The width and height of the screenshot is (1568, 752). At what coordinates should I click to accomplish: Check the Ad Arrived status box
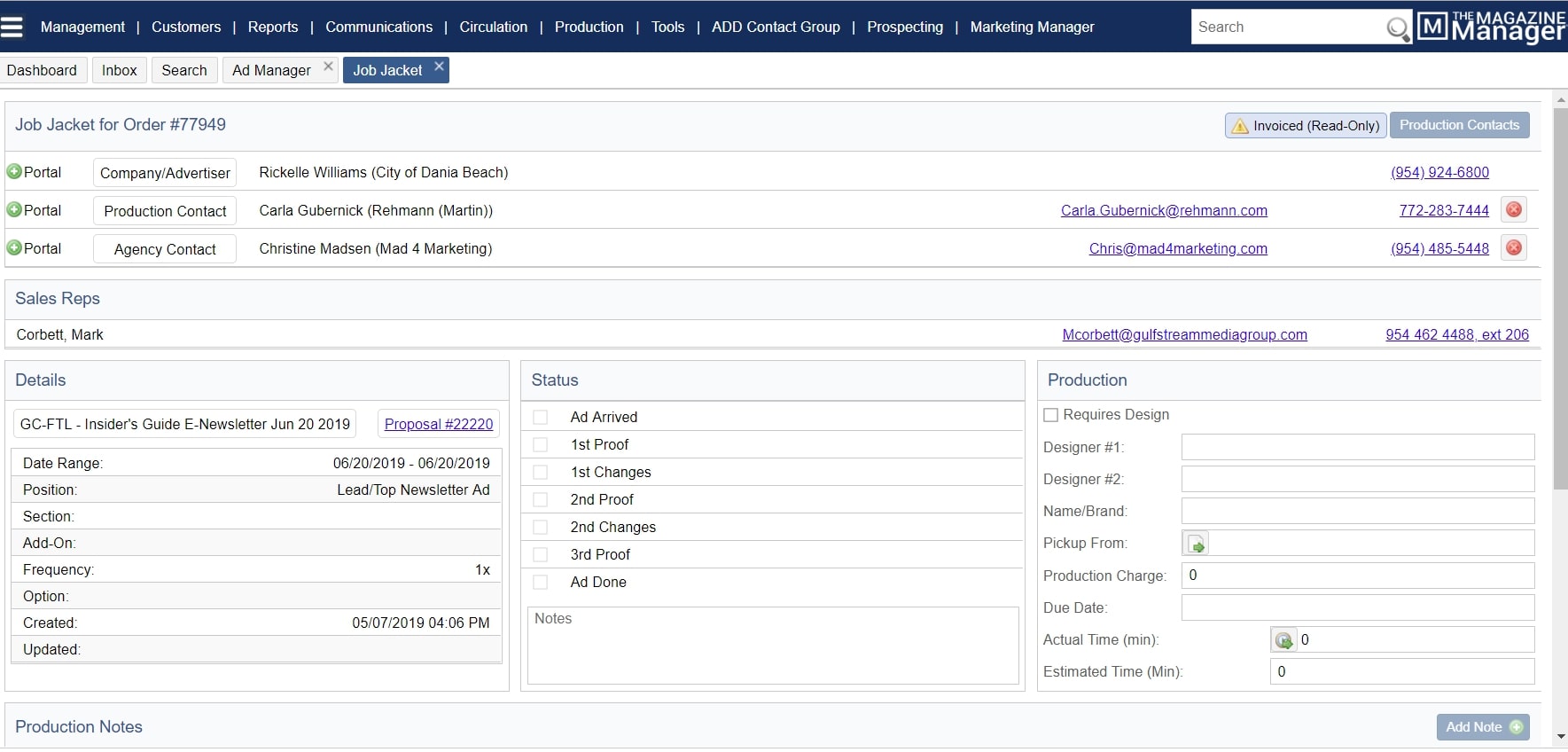540,418
